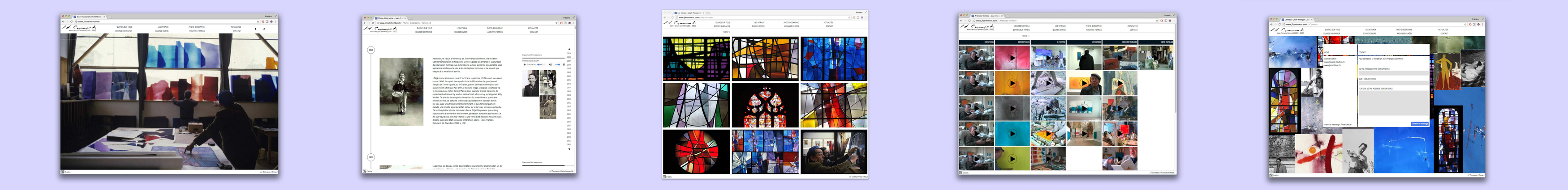Bookmark the Archives filmées page with the star
1568x190 pixels.
(x=1157, y=21)
